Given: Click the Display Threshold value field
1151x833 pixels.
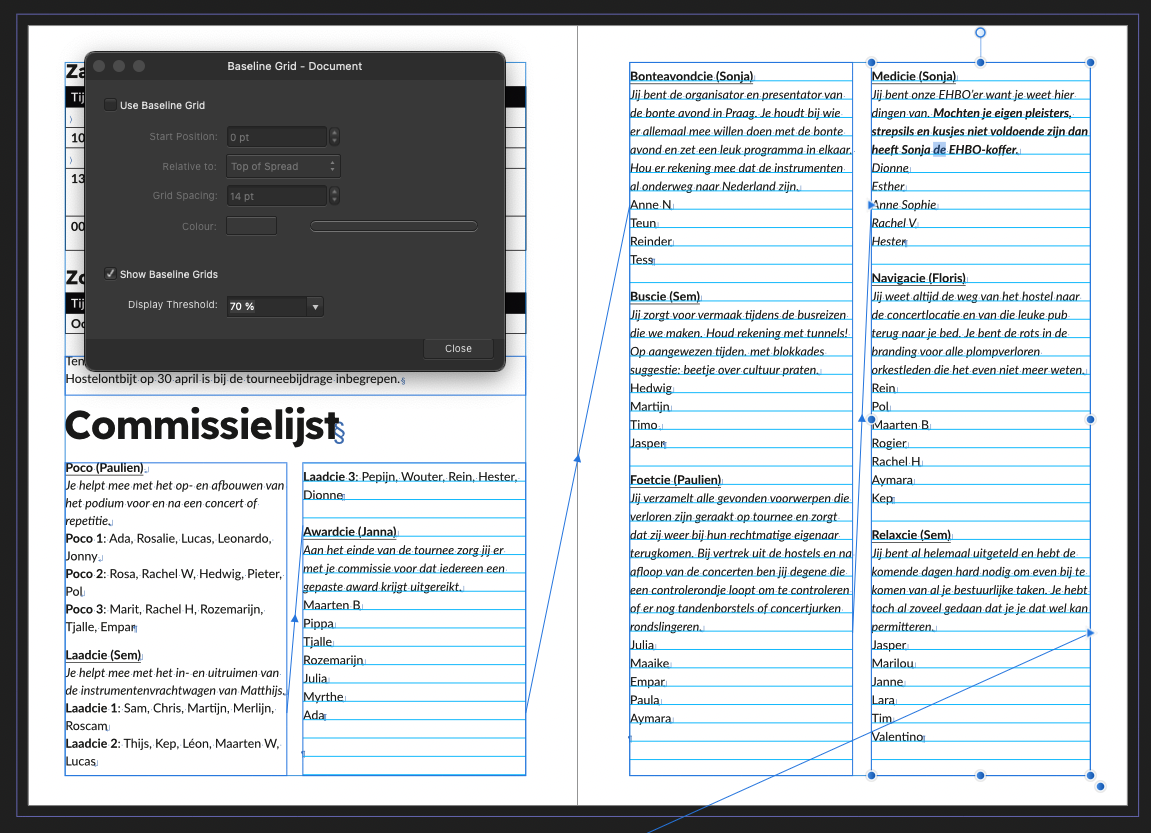Looking at the screenshot, I should point(267,306).
